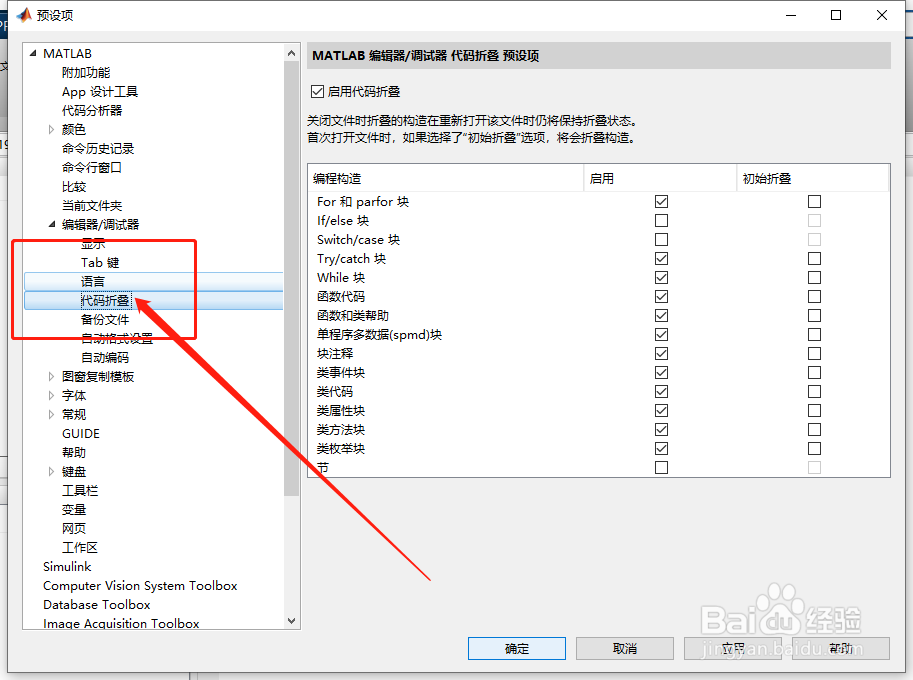Confirm settings with the 确定 button
This screenshot has height=680, width=913.
tap(516, 648)
